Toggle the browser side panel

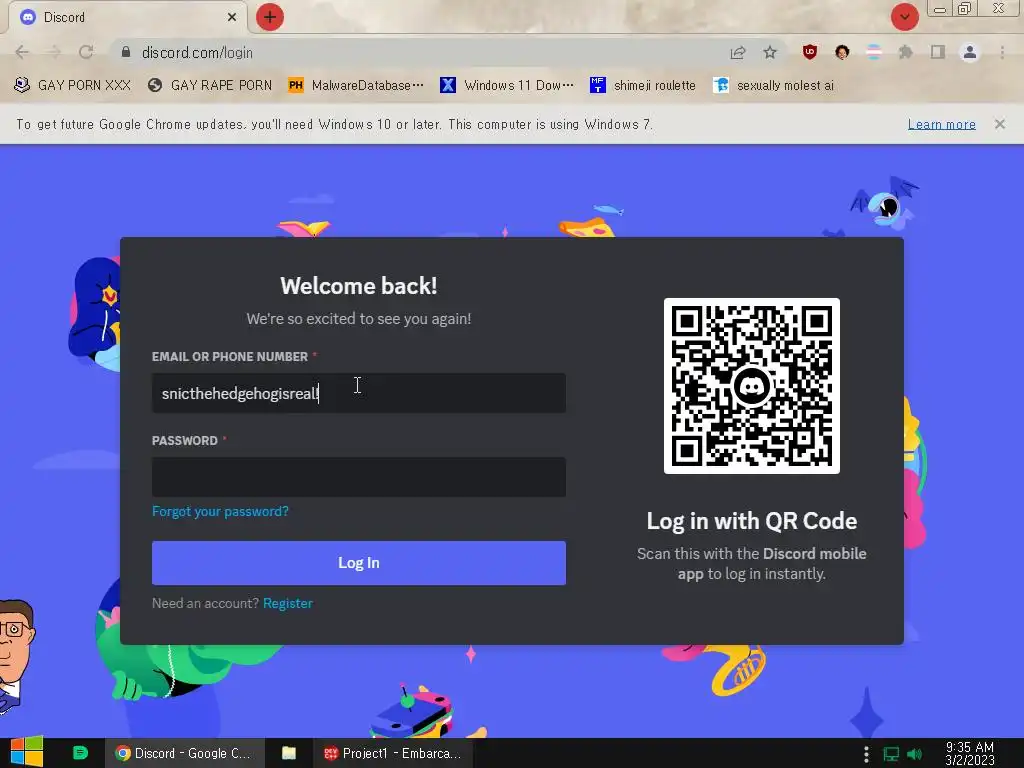[x=938, y=52]
